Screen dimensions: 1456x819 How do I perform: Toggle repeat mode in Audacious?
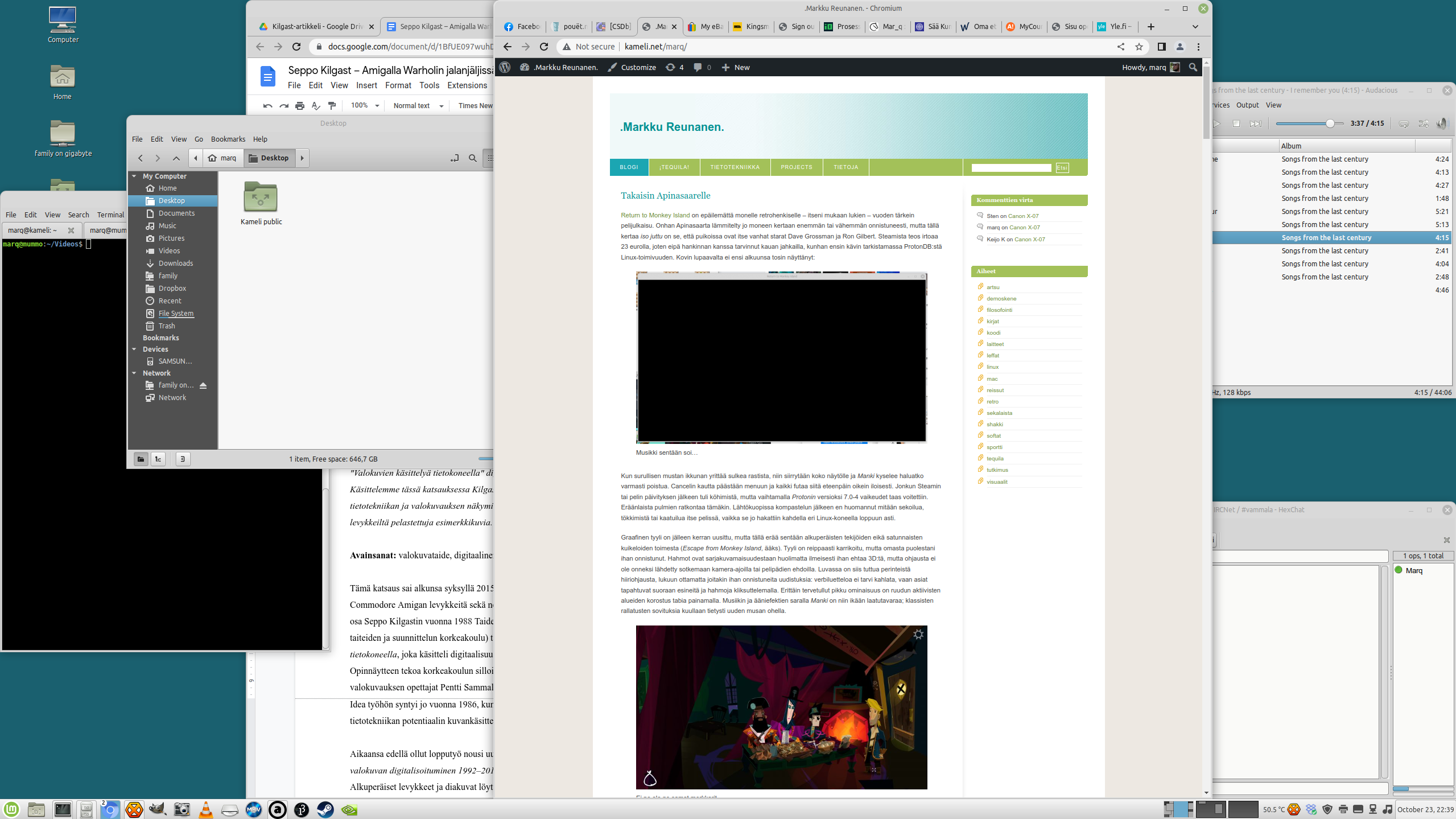pyautogui.click(x=1404, y=124)
